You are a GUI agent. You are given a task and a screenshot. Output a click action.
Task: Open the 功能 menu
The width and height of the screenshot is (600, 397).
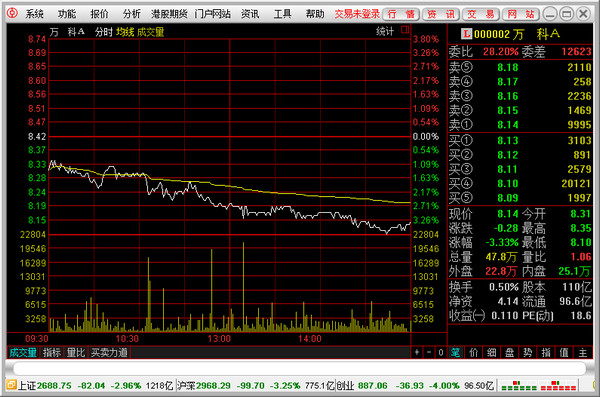(x=67, y=14)
